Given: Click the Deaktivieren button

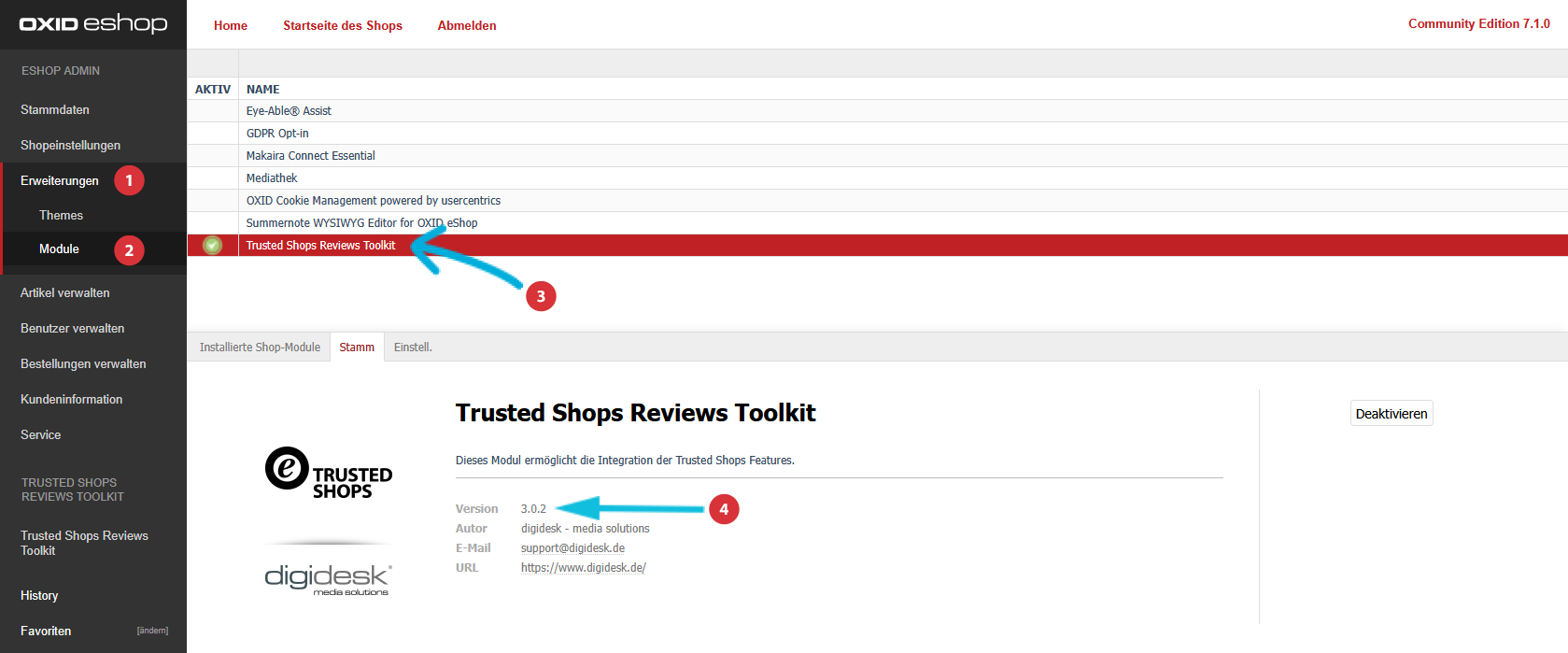Looking at the screenshot, I should point(1391,413).
